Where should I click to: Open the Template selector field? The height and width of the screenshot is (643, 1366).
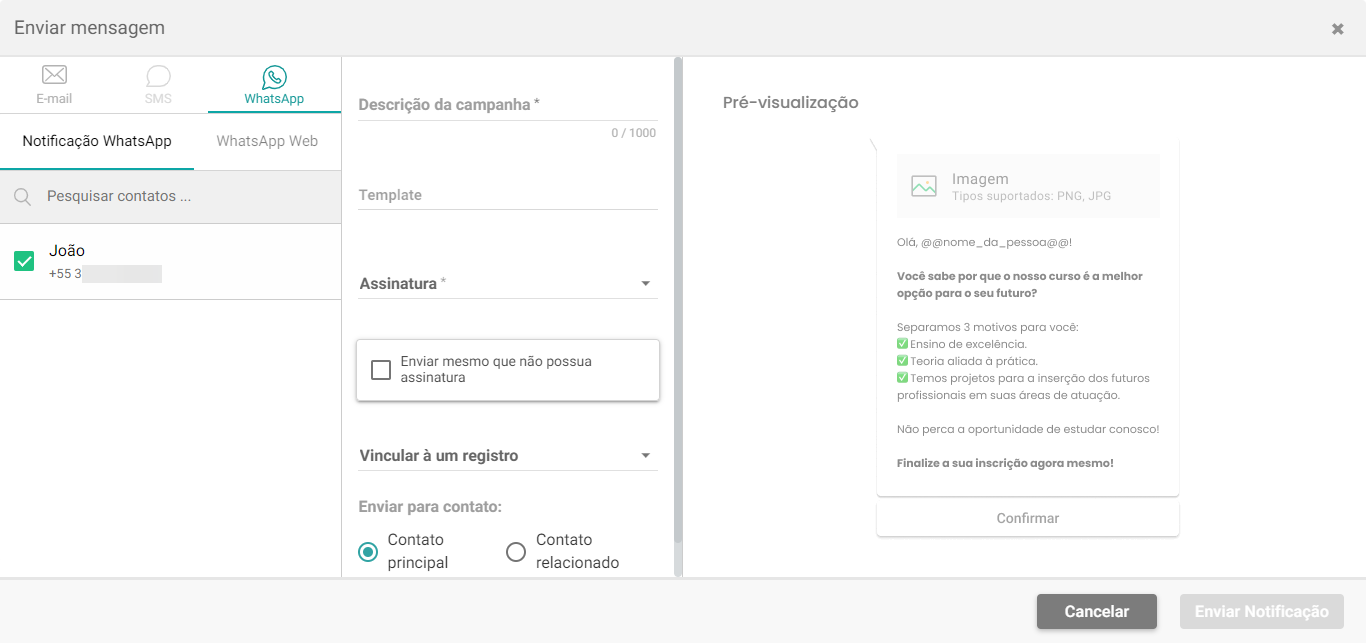pyautogui.click(x=508, y=195)
